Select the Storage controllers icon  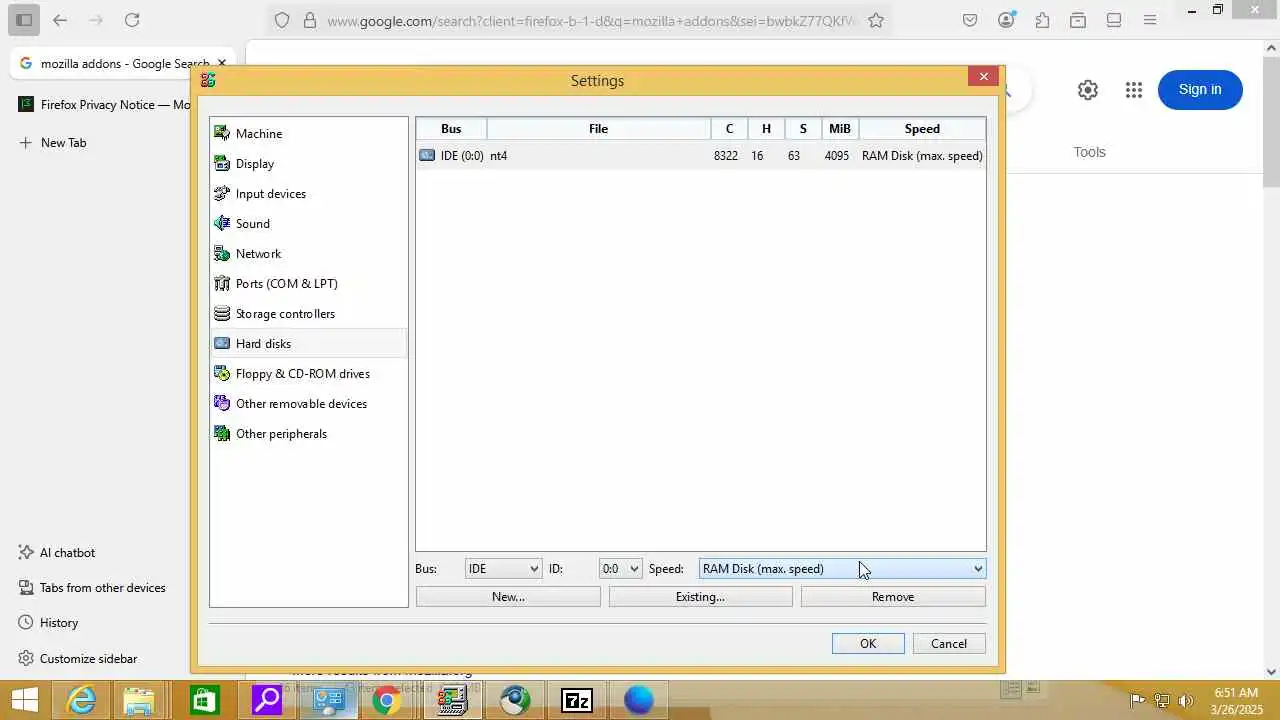coord(222,313)
